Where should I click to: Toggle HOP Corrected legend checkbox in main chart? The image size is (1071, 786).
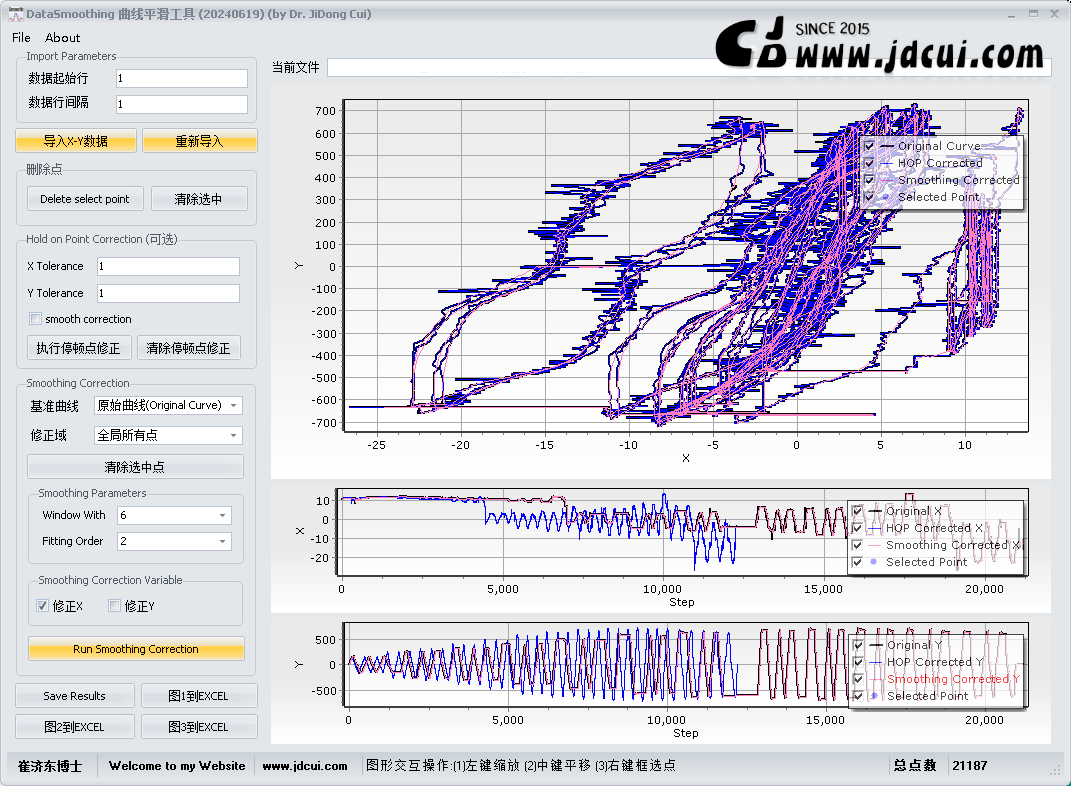click(x=870, y=163)
